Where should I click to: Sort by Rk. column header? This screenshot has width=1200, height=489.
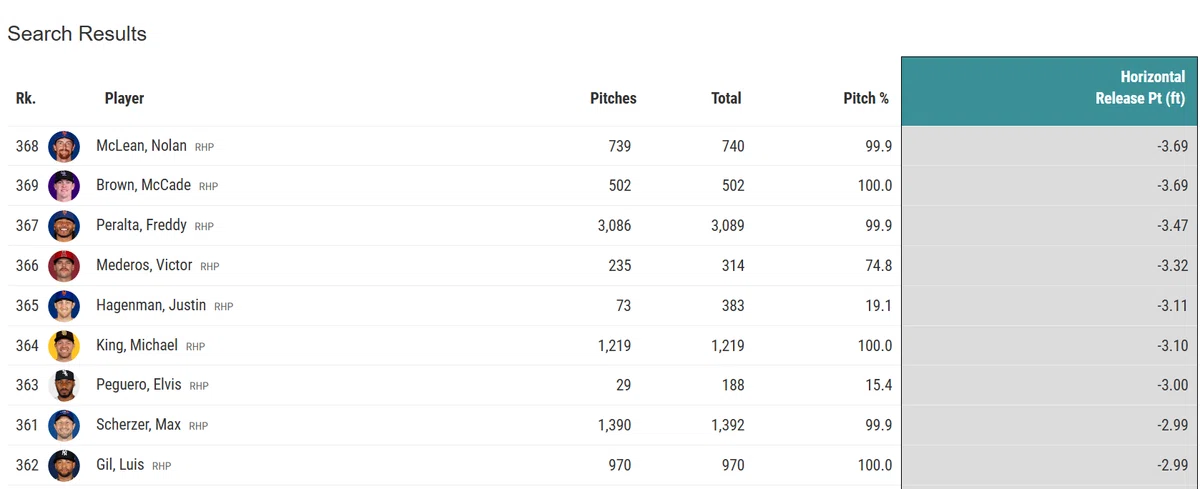click(25, 98)
